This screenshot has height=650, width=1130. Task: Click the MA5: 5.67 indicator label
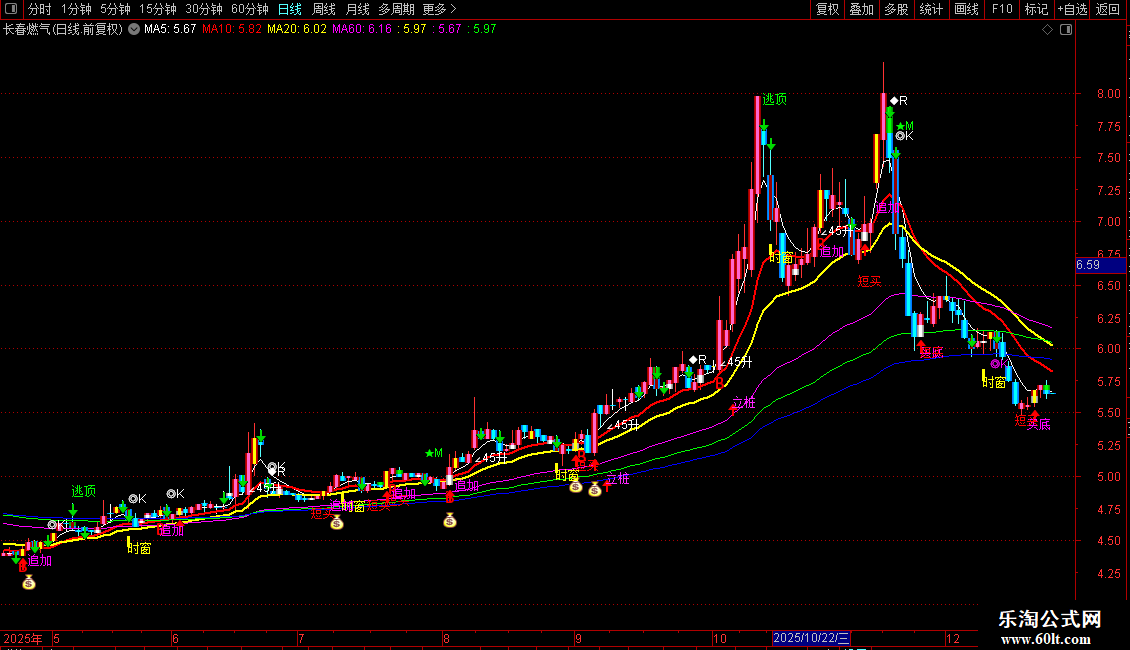170,29
